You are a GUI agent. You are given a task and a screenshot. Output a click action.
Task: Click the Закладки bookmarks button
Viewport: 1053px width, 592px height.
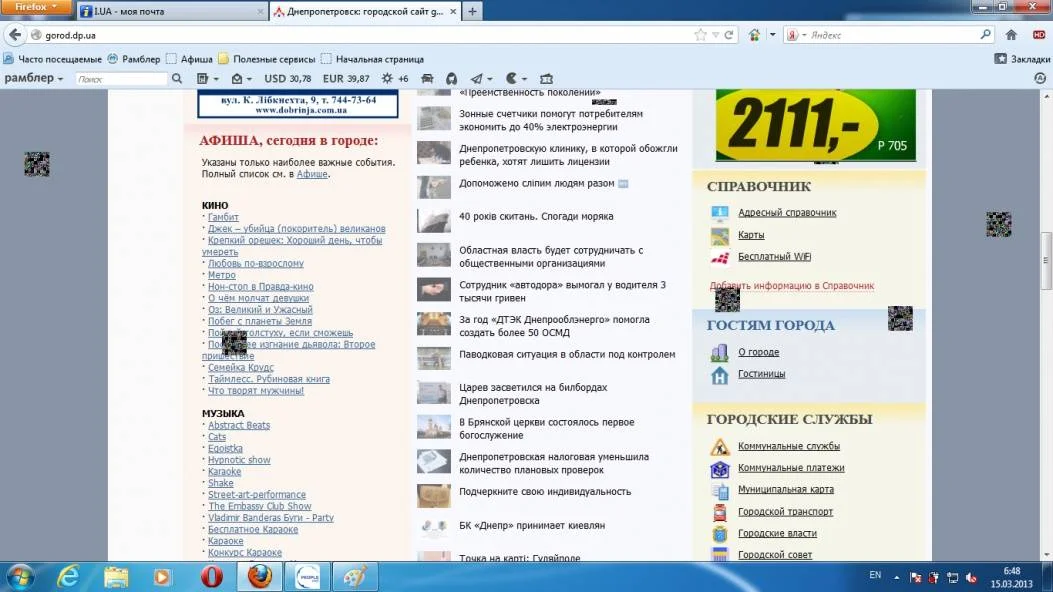[x=1023, y=59]
